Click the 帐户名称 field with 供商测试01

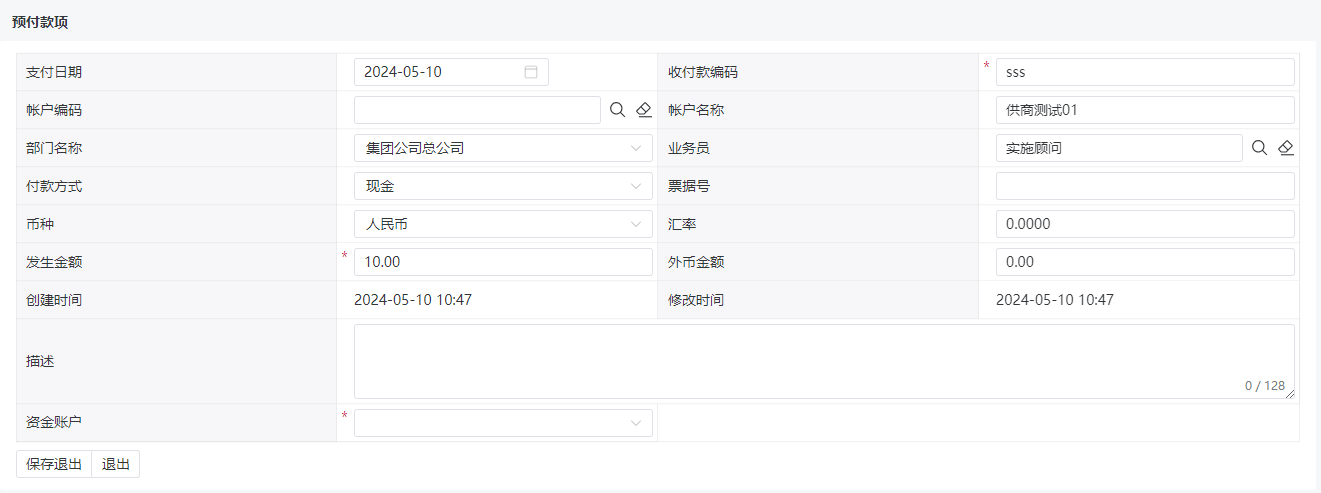(x=1145, y=110)
